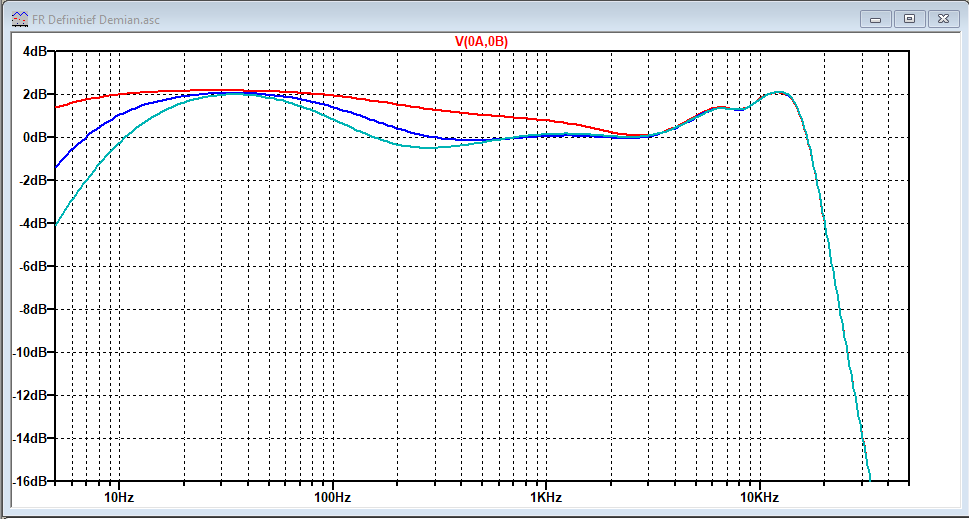This screenshot has width=969, height=519.
Task: Click the -8dB vertical axis label
Action: click(35, 309)
